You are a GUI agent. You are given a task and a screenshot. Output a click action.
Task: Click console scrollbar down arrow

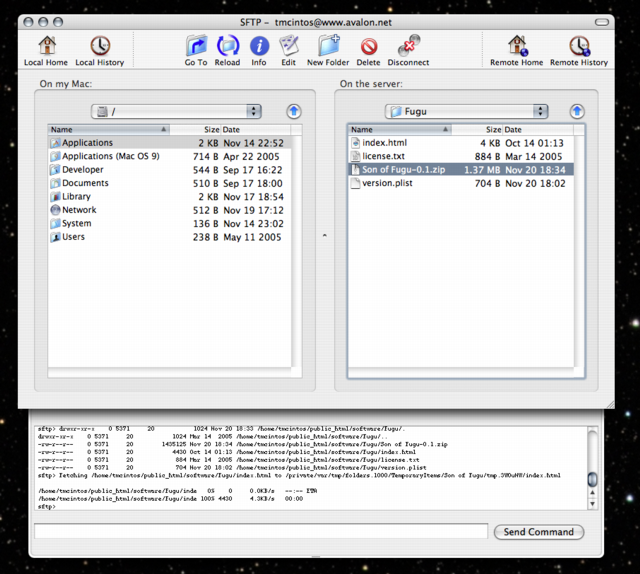click(592, 504)
